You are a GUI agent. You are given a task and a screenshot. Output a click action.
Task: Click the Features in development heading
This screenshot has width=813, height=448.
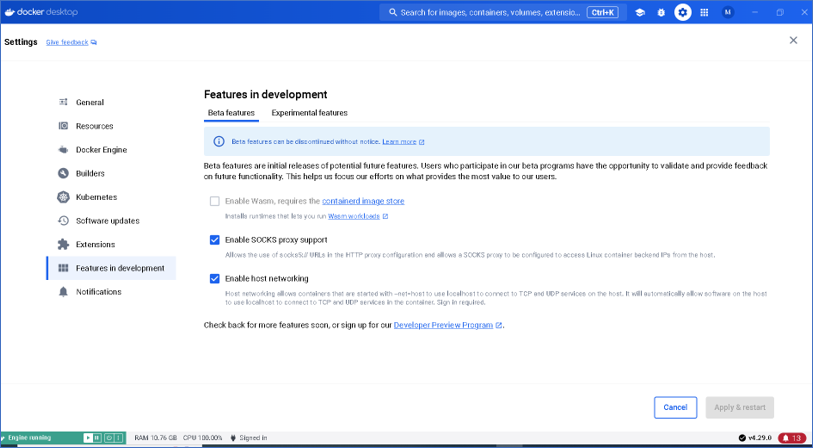265,94
